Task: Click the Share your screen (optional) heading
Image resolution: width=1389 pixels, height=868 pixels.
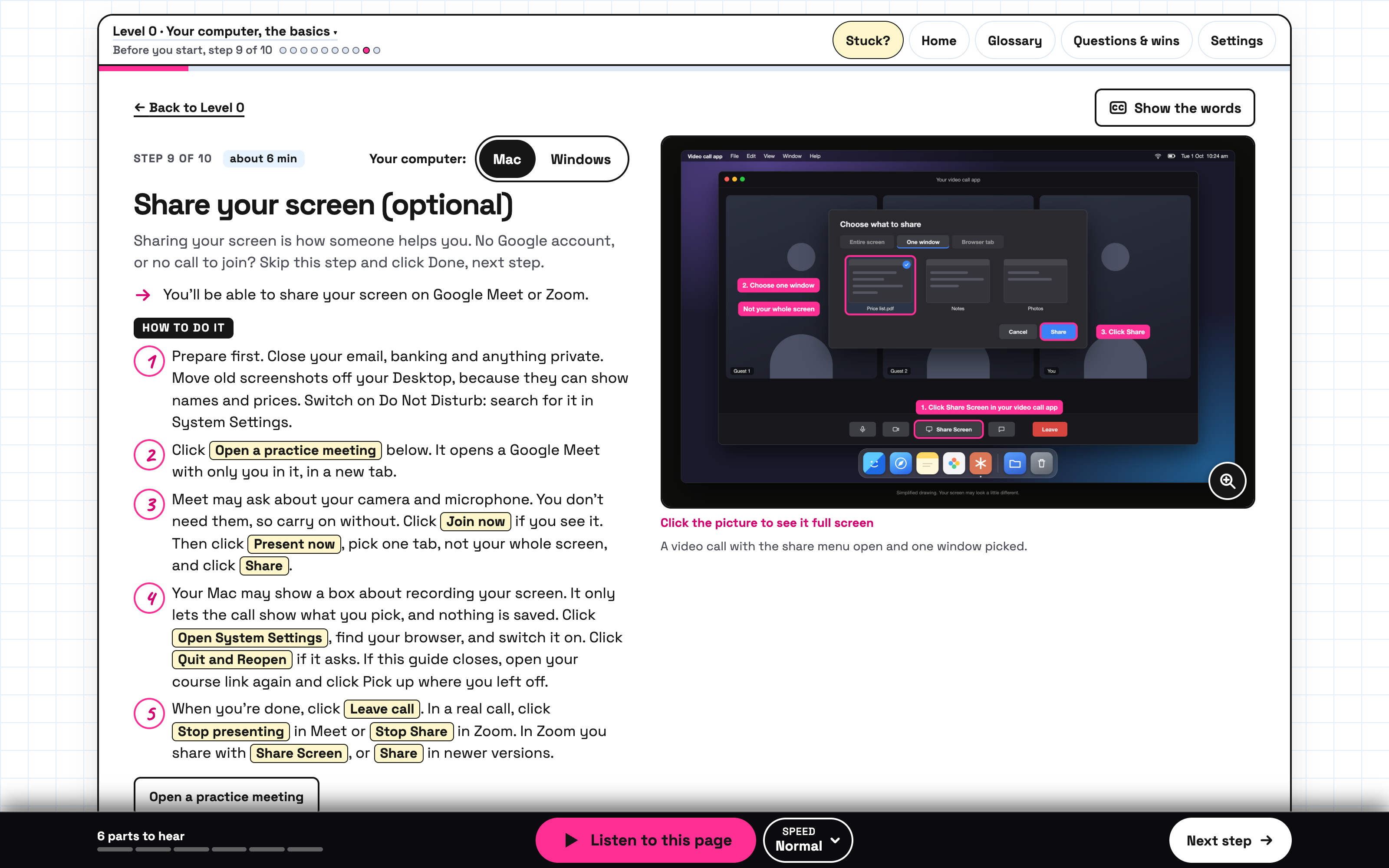Action: click(323, 205)
